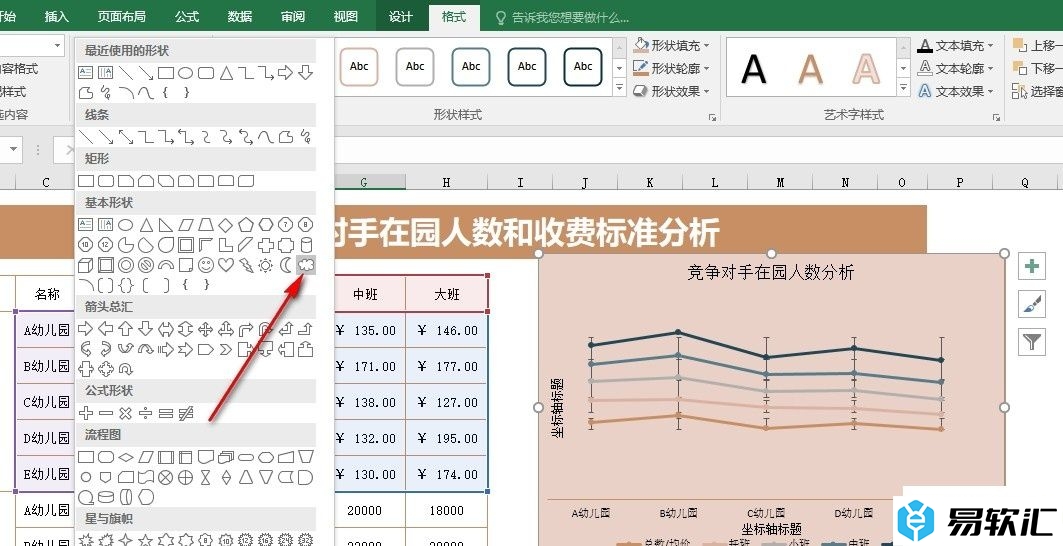Switch to the chart 设计 tab
The image size is (1063, 546).
tap(401, 16)
